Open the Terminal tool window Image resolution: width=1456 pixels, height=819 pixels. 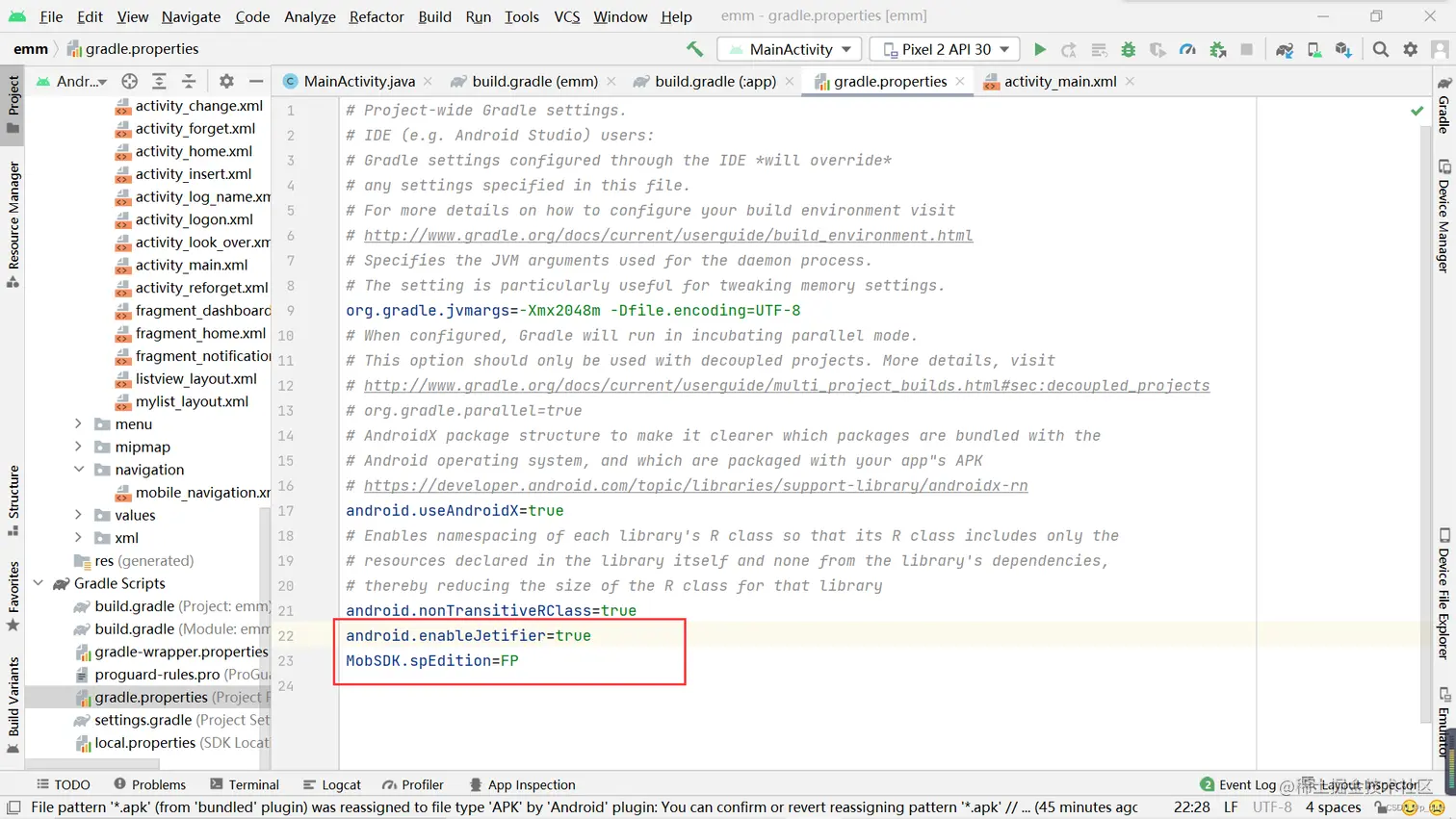(245, 785)
